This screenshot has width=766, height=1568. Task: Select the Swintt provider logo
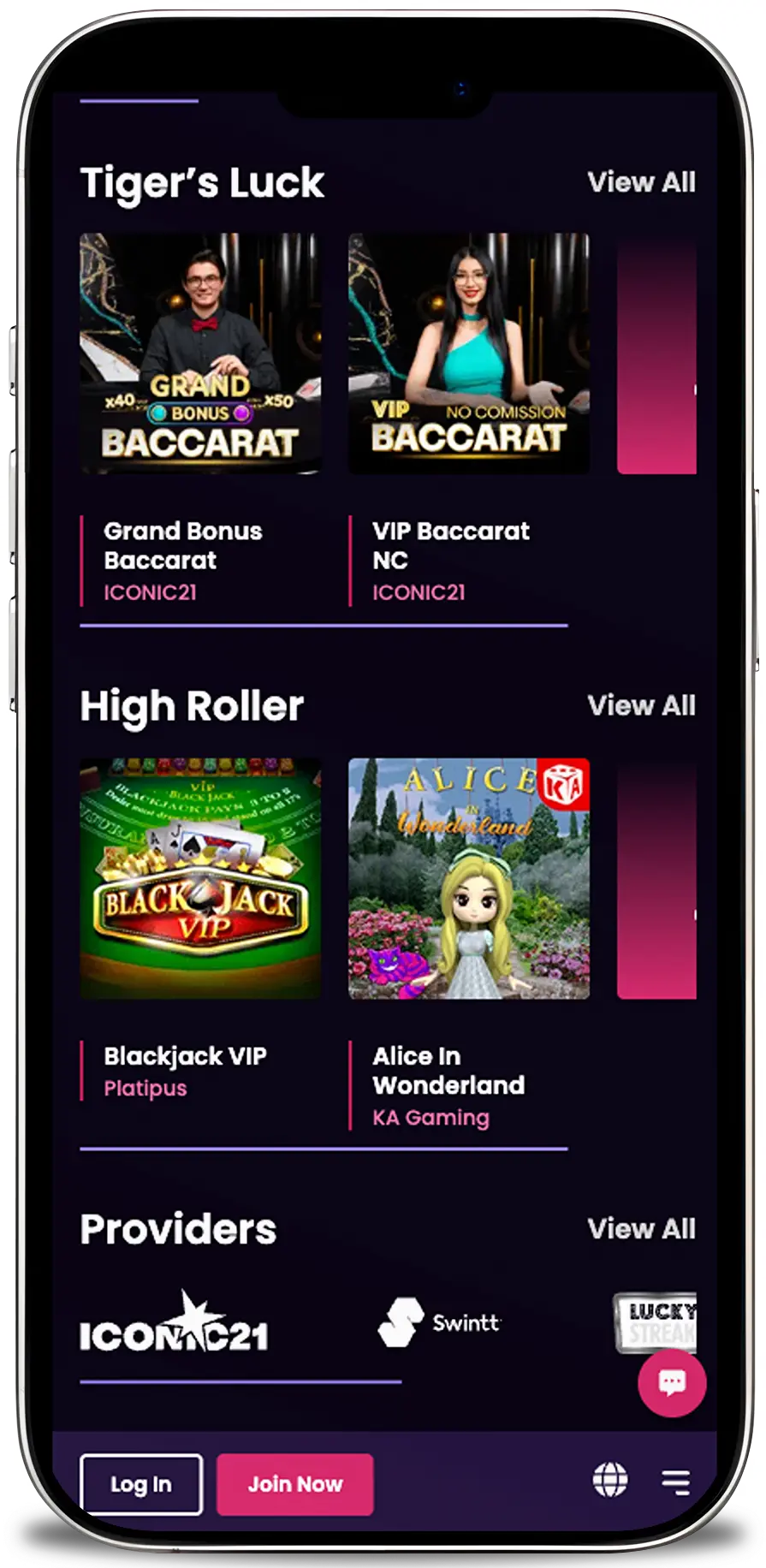(x=439, y=1322)
